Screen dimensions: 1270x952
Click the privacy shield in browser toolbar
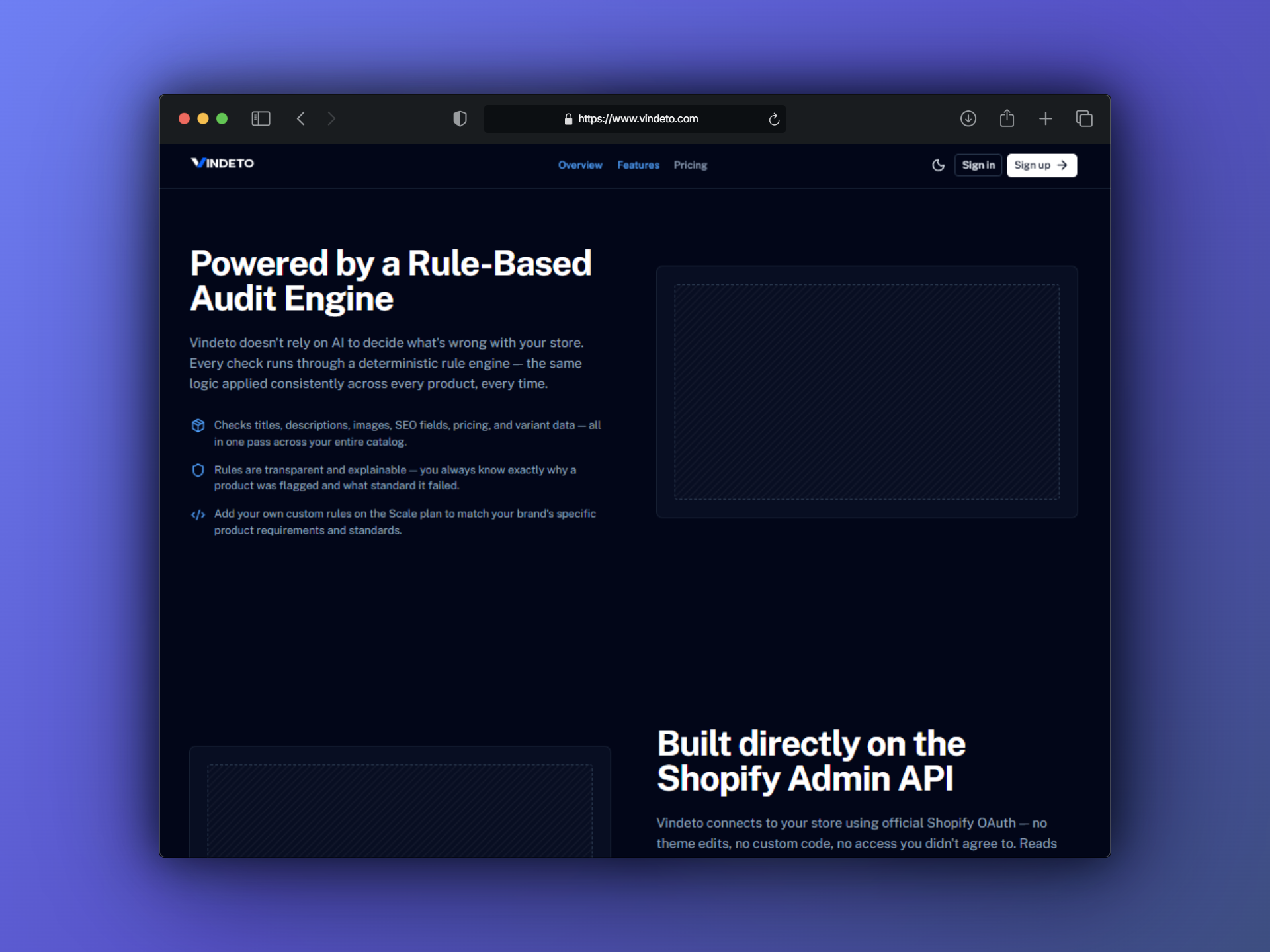point(460,118)
